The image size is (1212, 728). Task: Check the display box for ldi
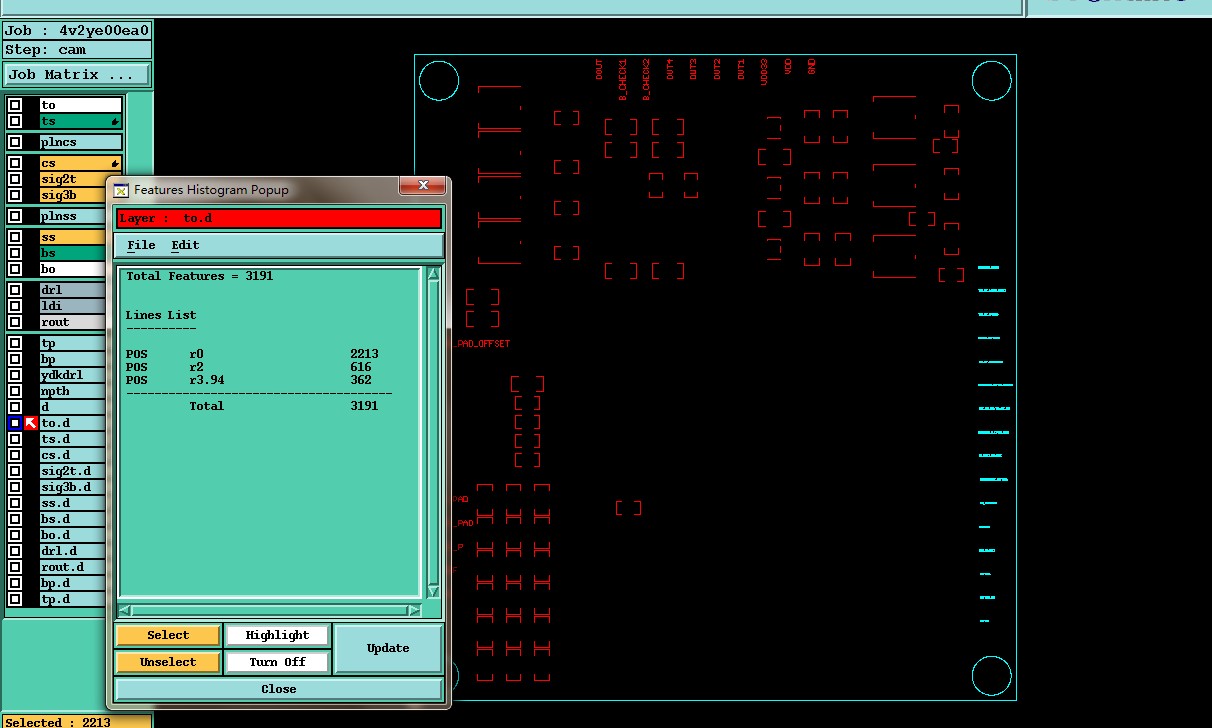click(15, 306)
